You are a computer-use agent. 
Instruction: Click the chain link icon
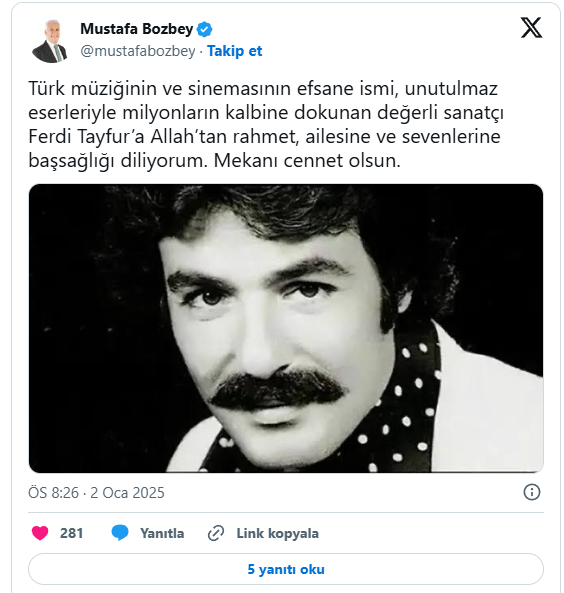(216, 533)
